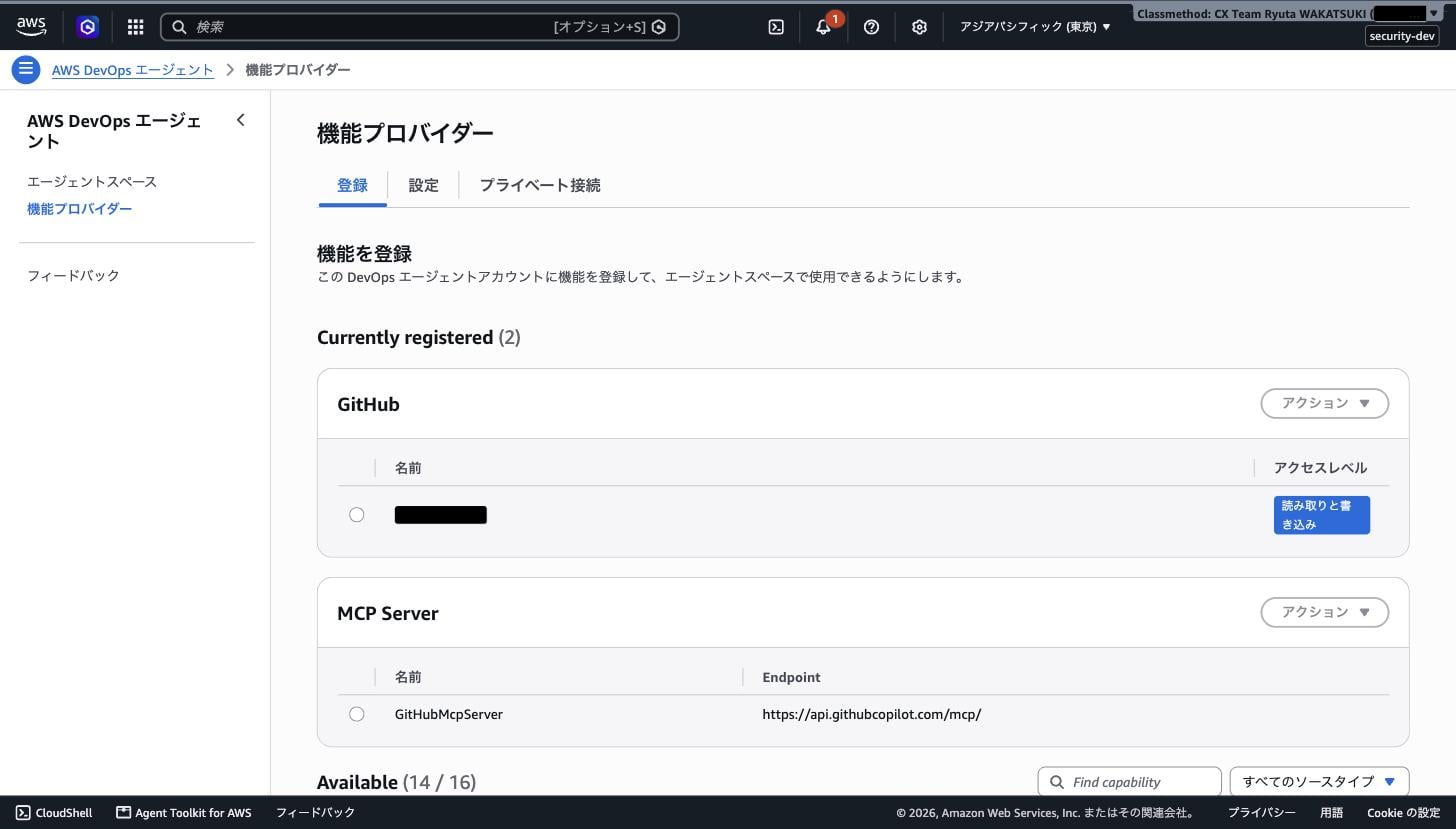The width and height of the screenshot is (1456, 829).
Task: Open the services grid menu
Action: coord(135,27)
